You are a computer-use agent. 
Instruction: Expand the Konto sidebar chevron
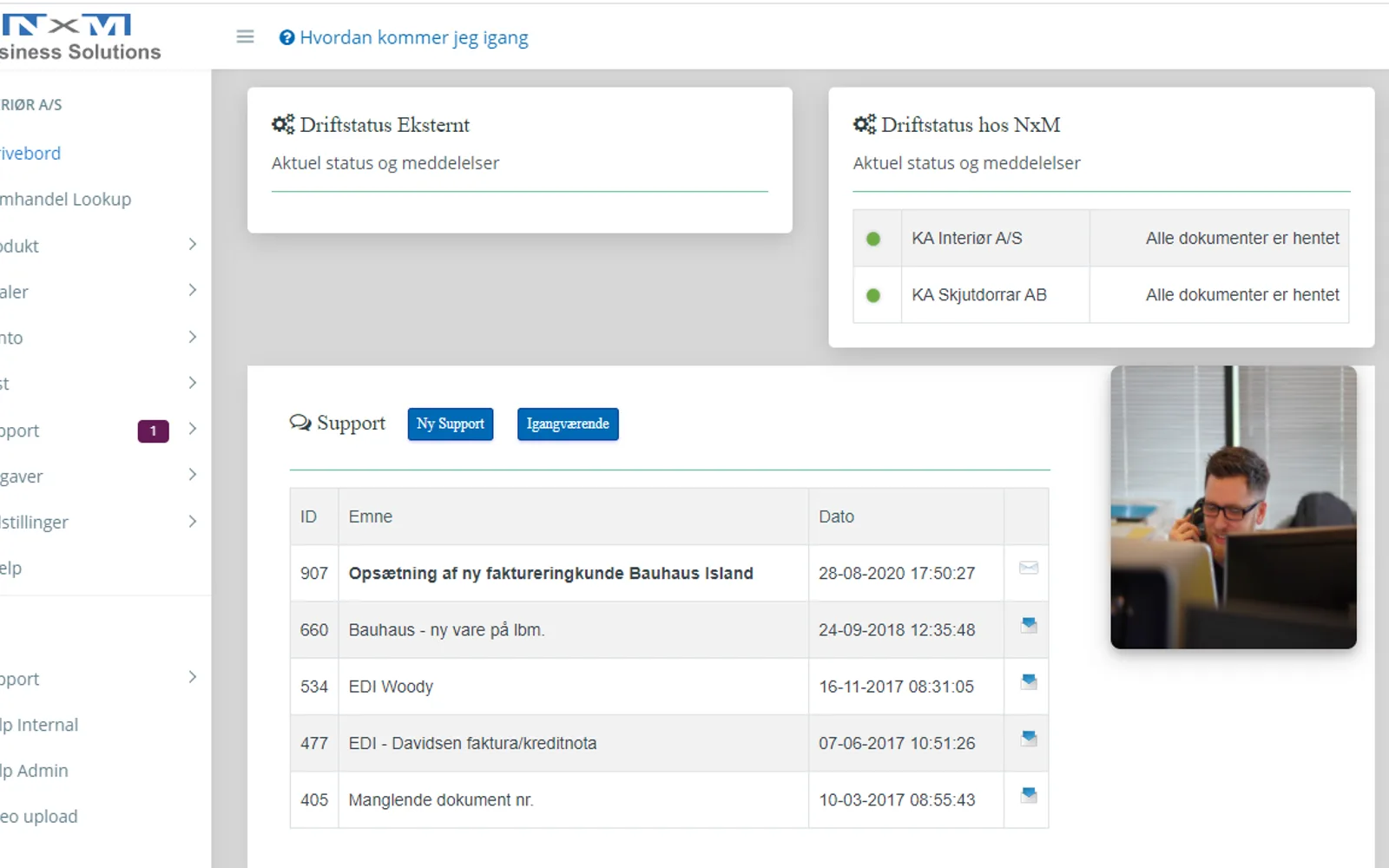(x=193, y=337)
